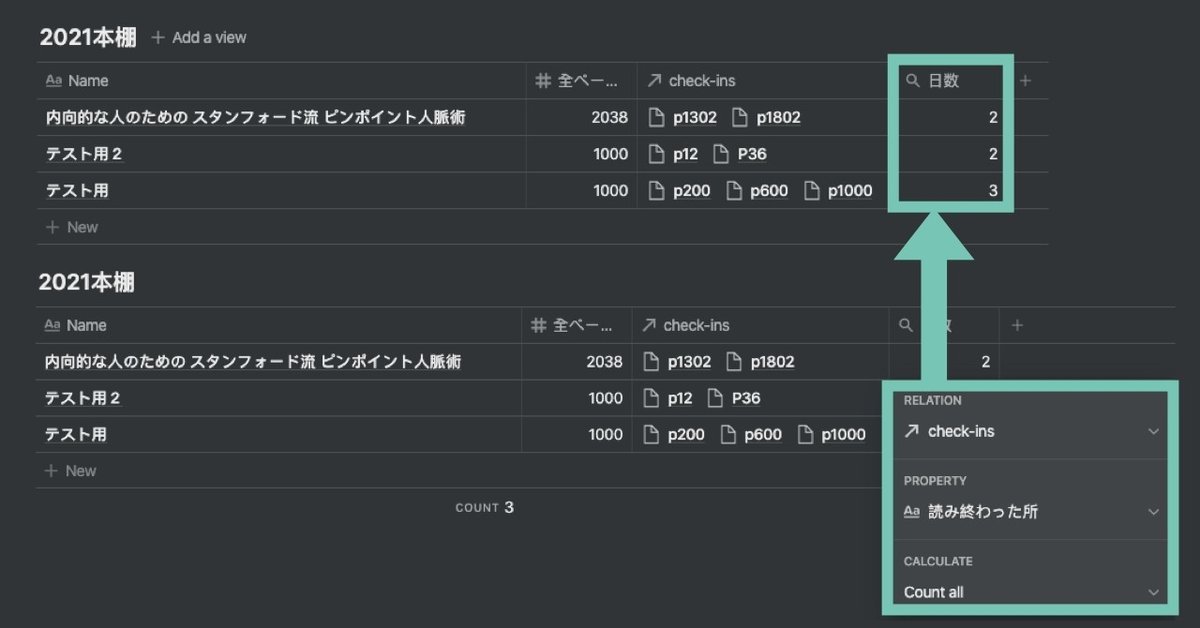
Task: Click the page icon next to p200 in bottom table
Action: 651,435
